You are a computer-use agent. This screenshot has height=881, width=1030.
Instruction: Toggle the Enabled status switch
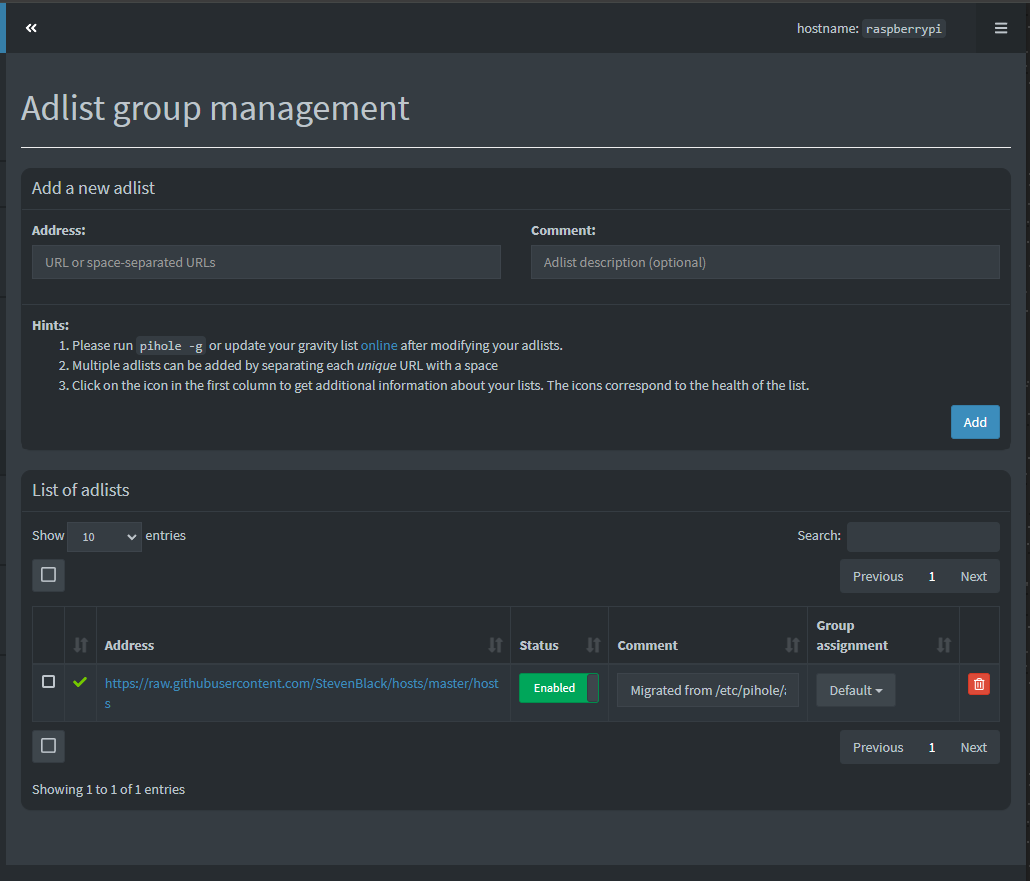(558, 688)
